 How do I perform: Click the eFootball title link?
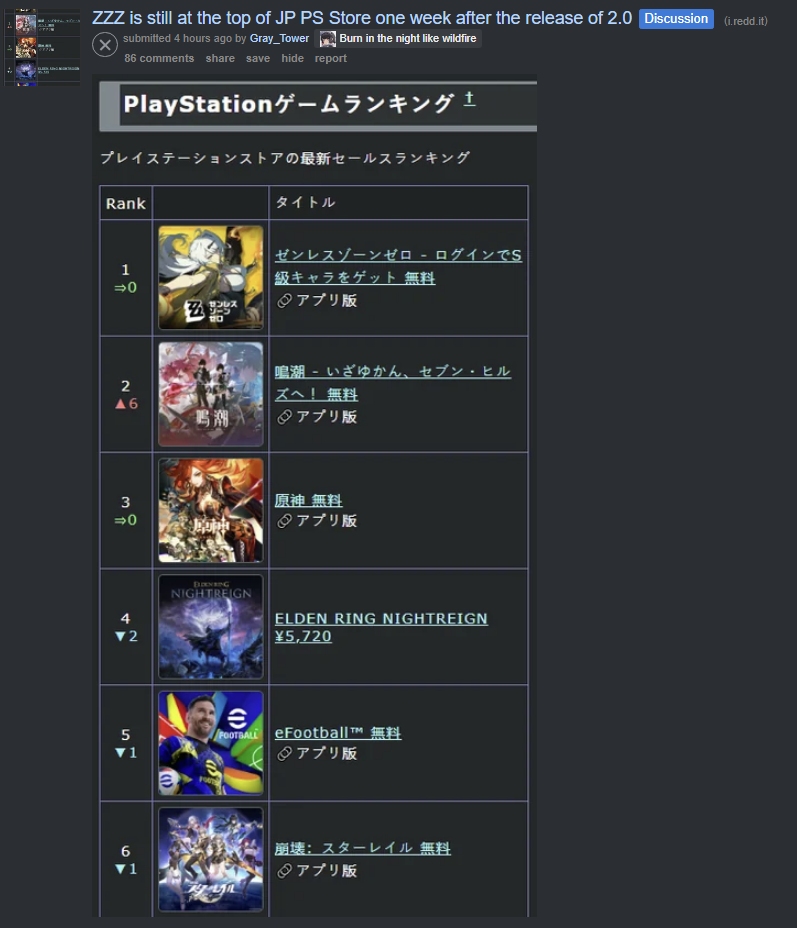point(338,733)
